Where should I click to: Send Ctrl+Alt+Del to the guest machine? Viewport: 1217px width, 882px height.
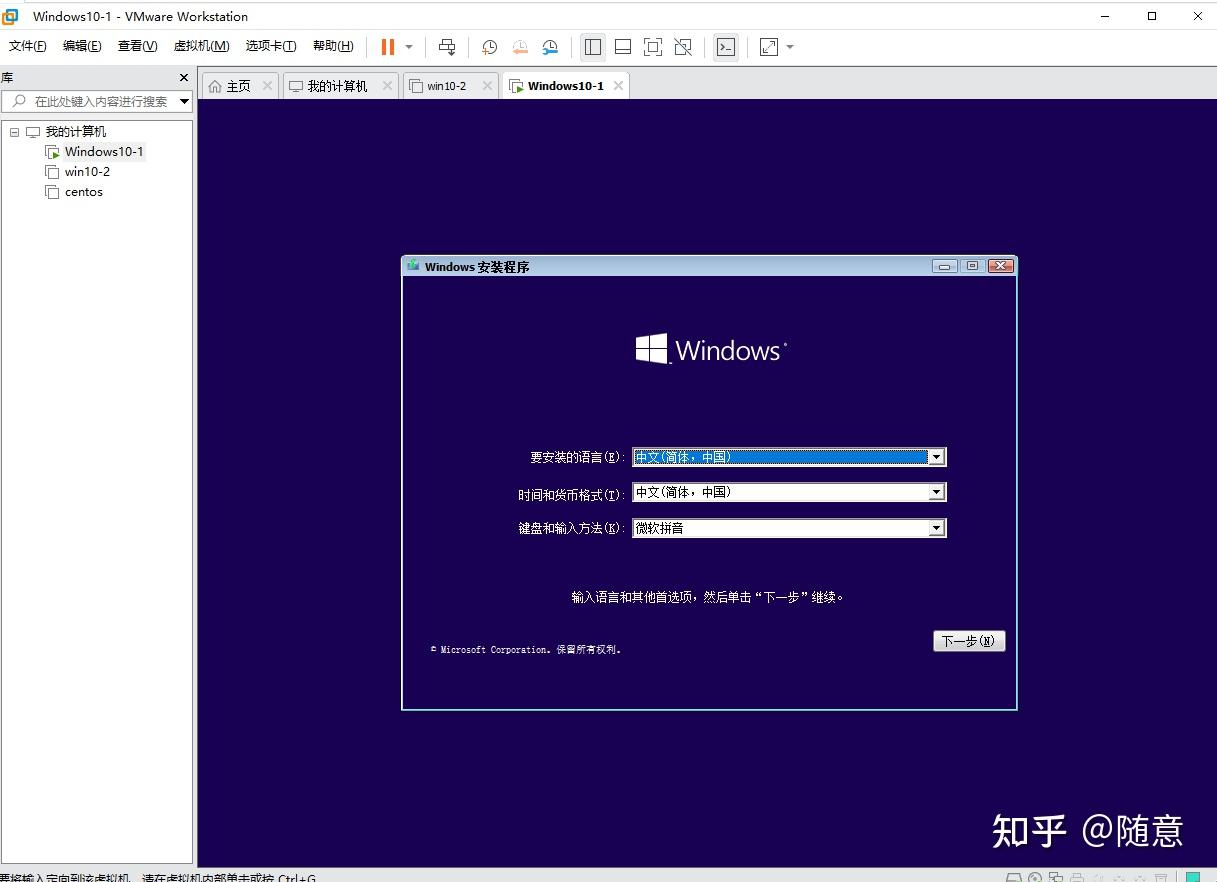447,46
